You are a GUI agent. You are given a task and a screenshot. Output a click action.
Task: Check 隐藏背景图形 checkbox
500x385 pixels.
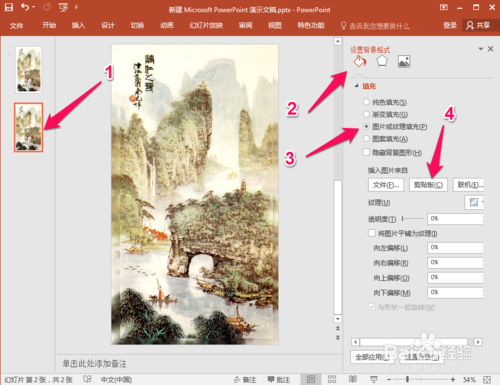pos(366,152)
